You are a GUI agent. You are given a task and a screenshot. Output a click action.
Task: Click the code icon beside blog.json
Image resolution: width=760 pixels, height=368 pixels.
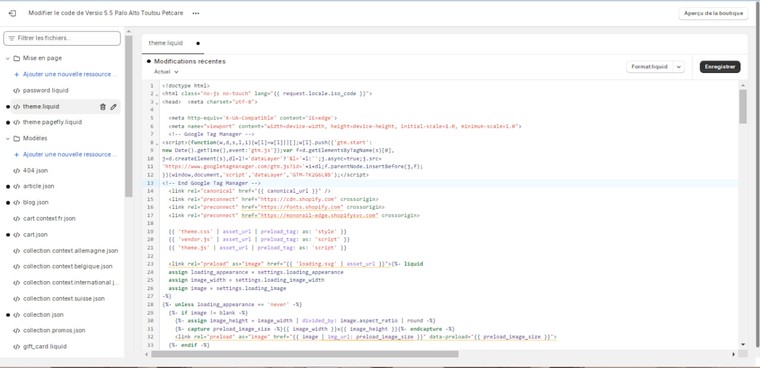[16, 203]
